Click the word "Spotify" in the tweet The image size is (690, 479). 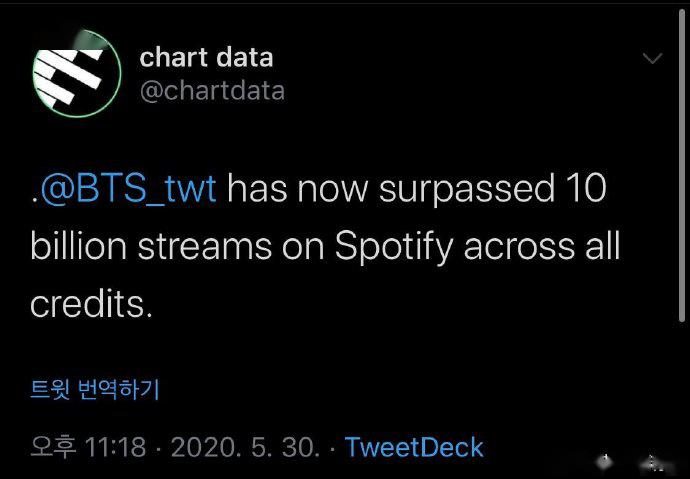[387, 247]
